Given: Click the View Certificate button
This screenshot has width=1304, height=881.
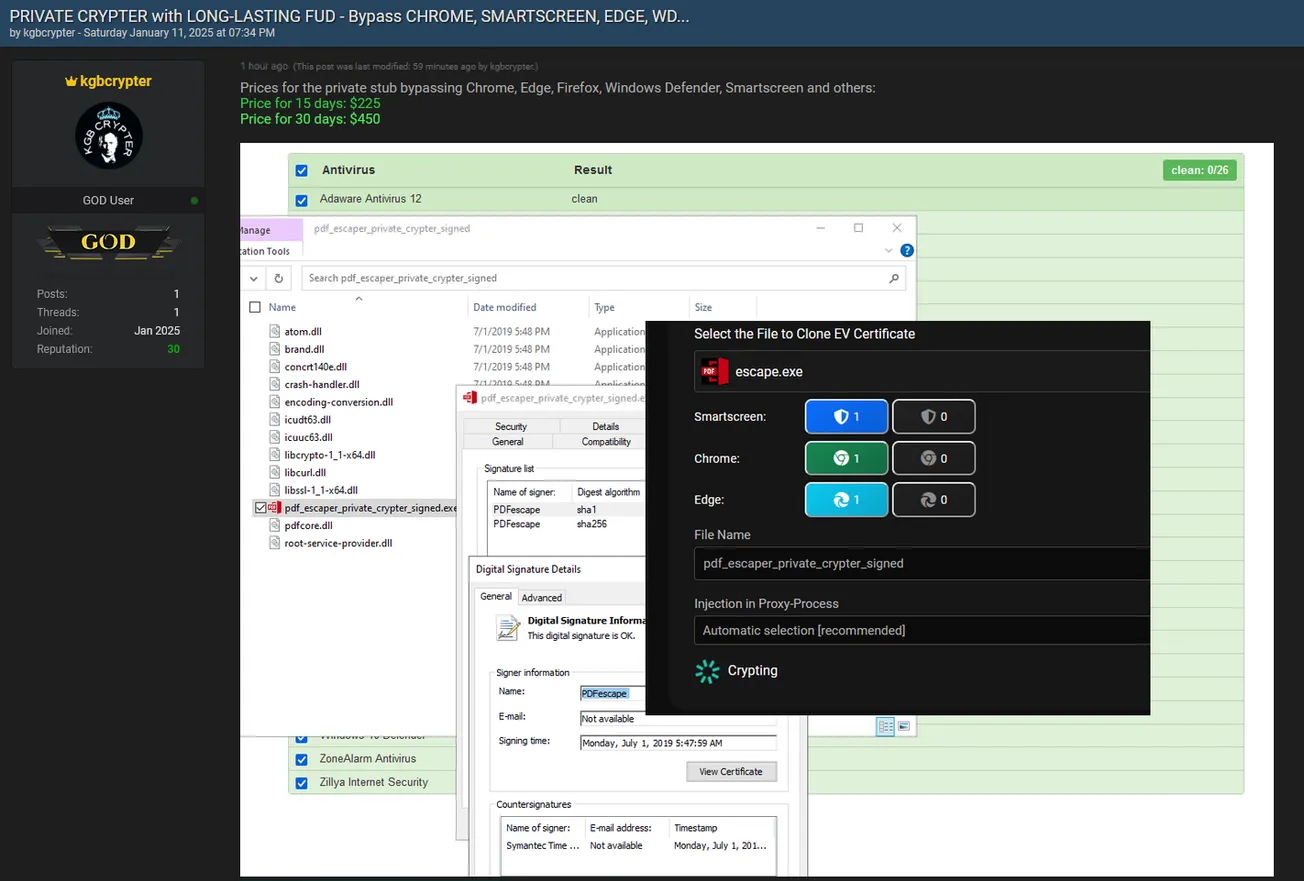Looking at the screenshot, I should (x=730, y=771).
